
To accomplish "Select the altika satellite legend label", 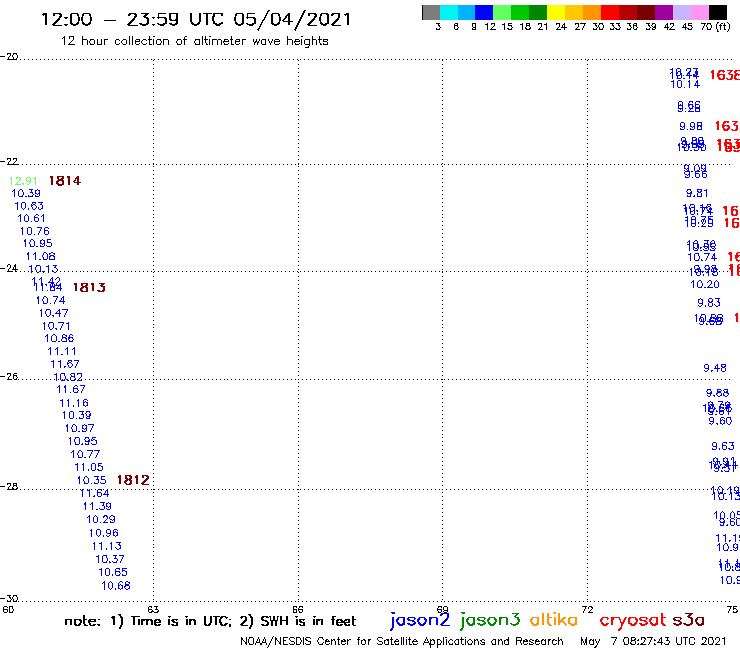I will click(554, 619).
